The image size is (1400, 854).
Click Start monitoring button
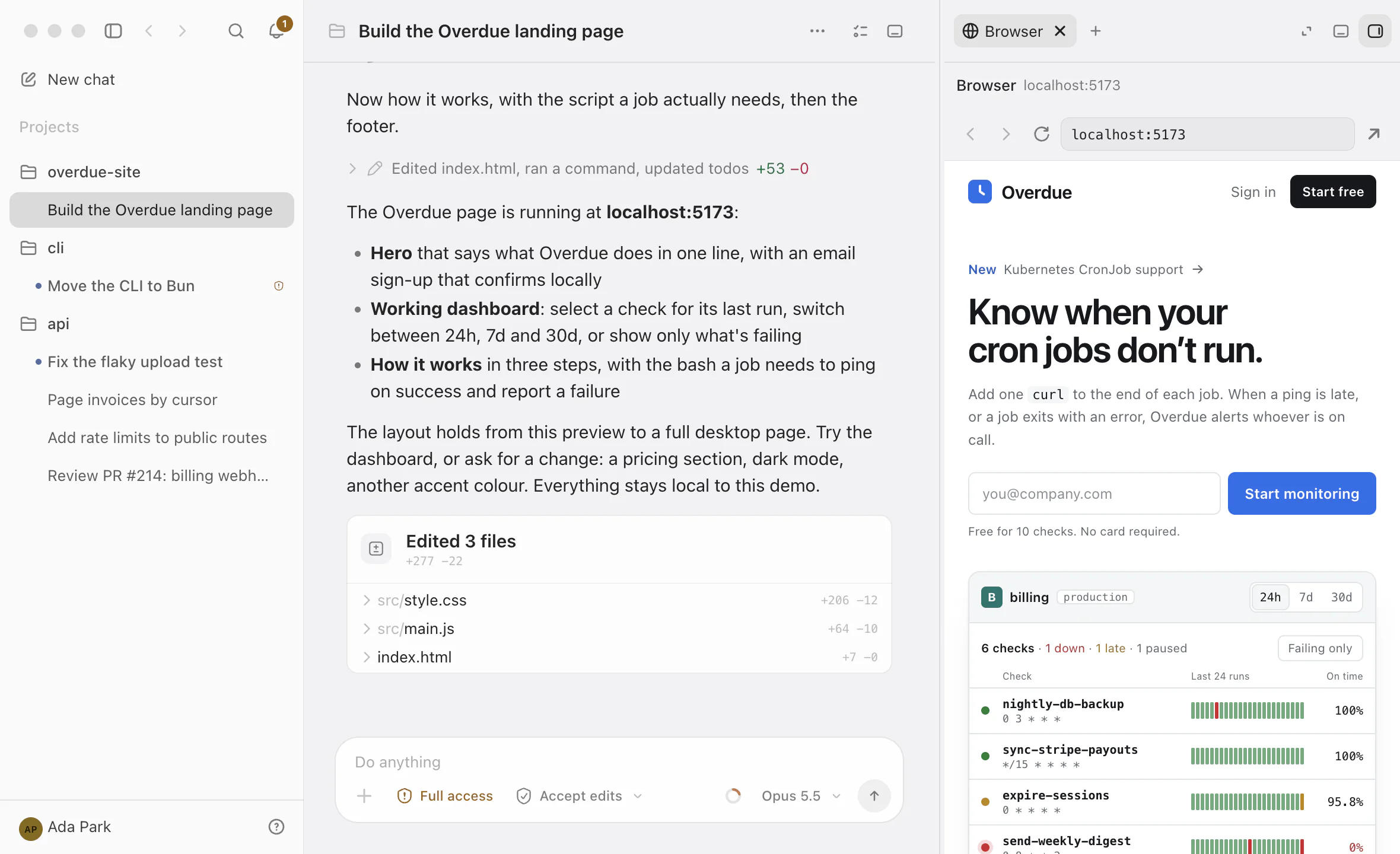pos(1302,493)
